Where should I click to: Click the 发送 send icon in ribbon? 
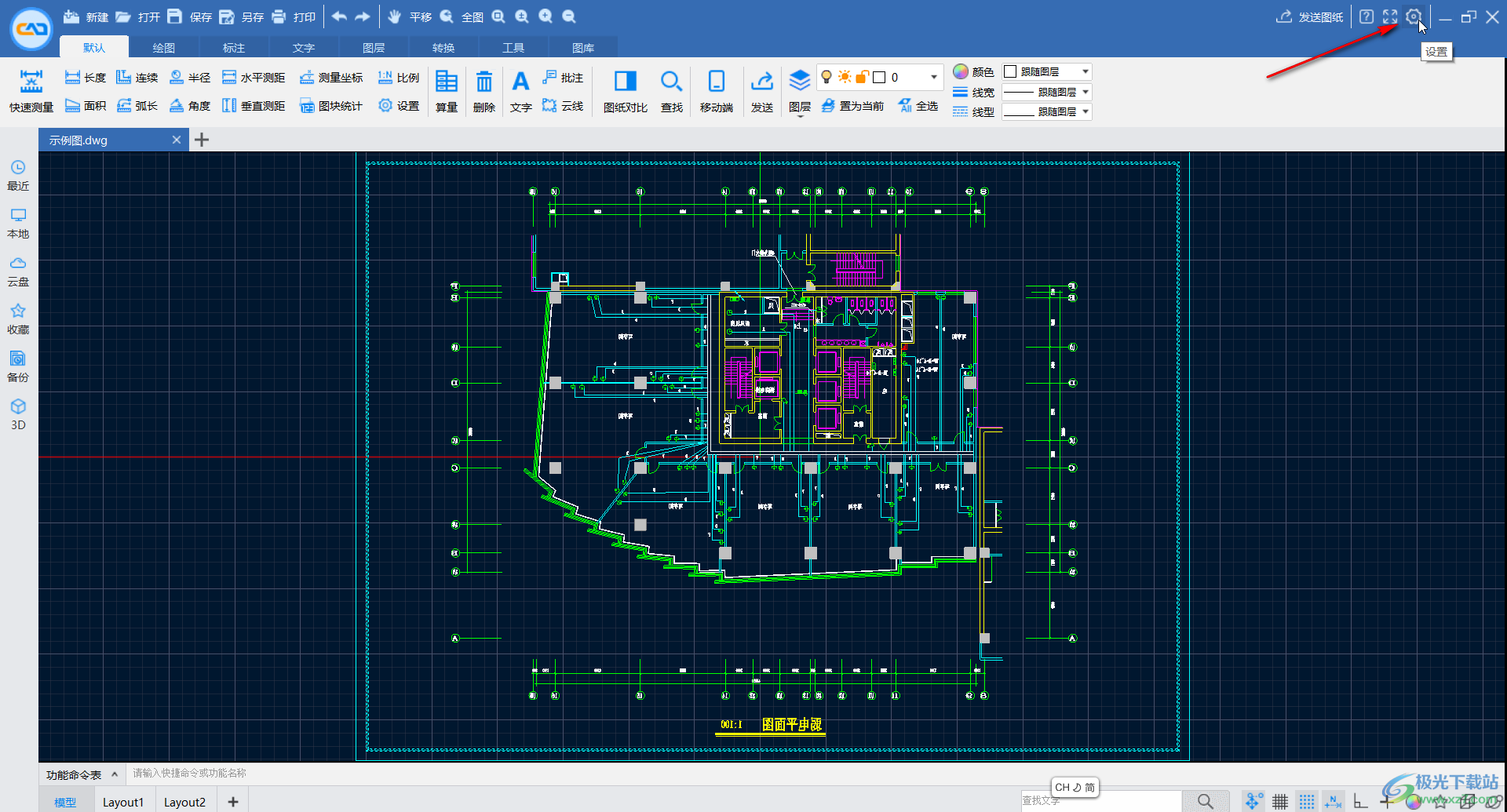[762, 91]
